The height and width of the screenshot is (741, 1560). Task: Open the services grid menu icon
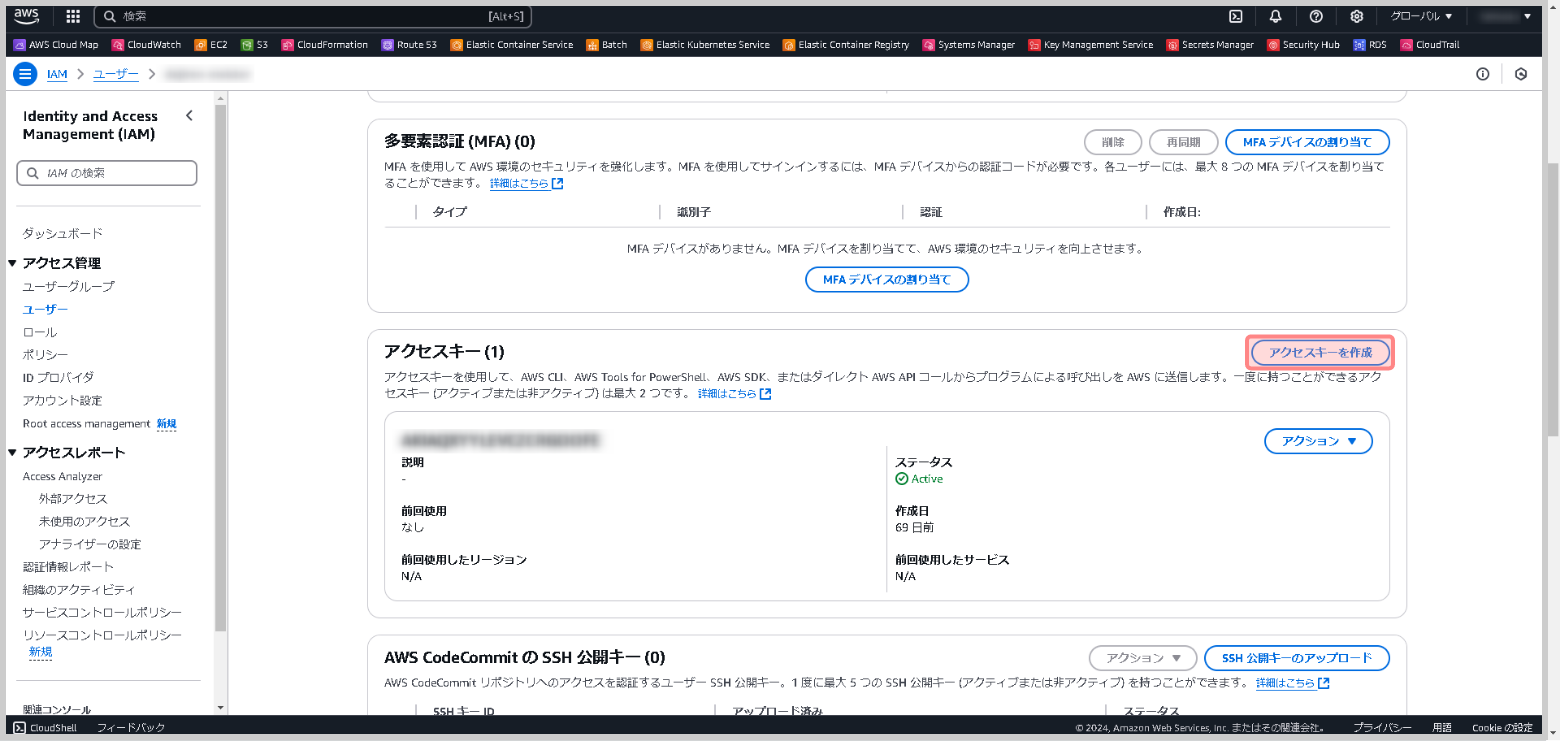(73, 16)
